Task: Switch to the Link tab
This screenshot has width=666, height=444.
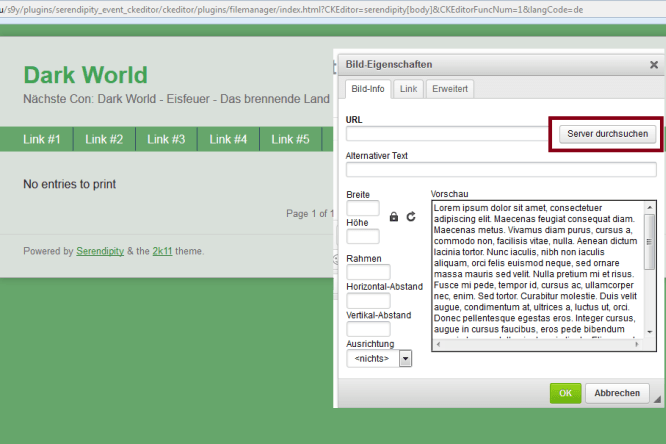Action: (409, 89)
